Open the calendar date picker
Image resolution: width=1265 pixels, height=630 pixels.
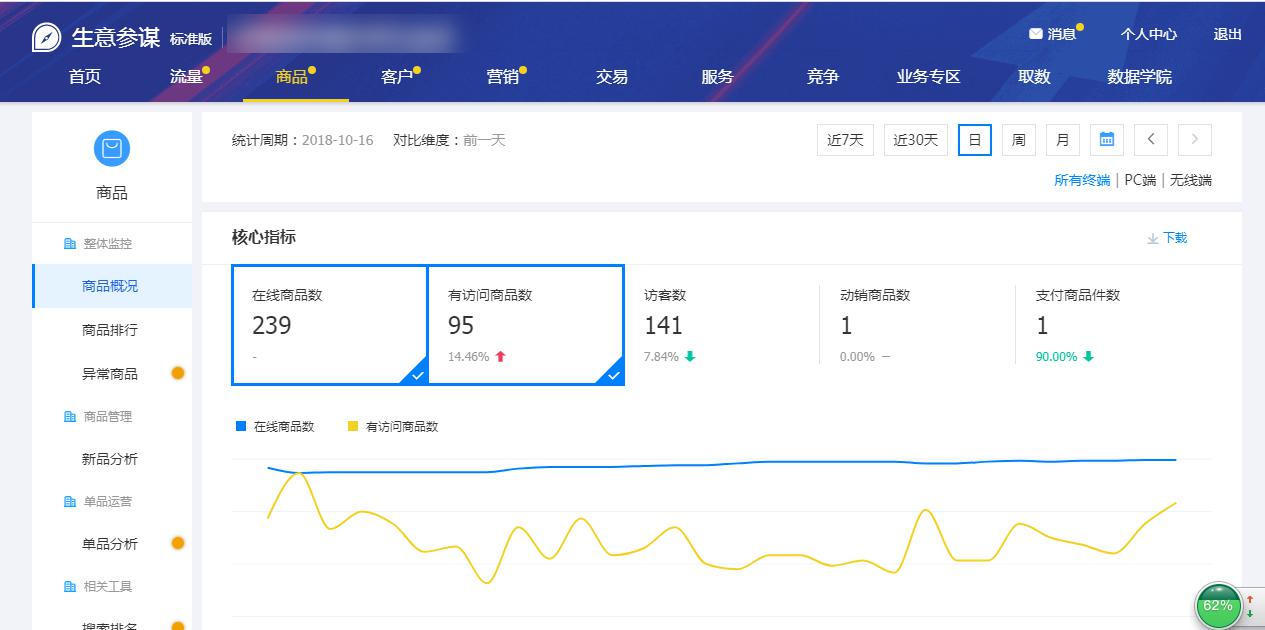(1106, 140)
